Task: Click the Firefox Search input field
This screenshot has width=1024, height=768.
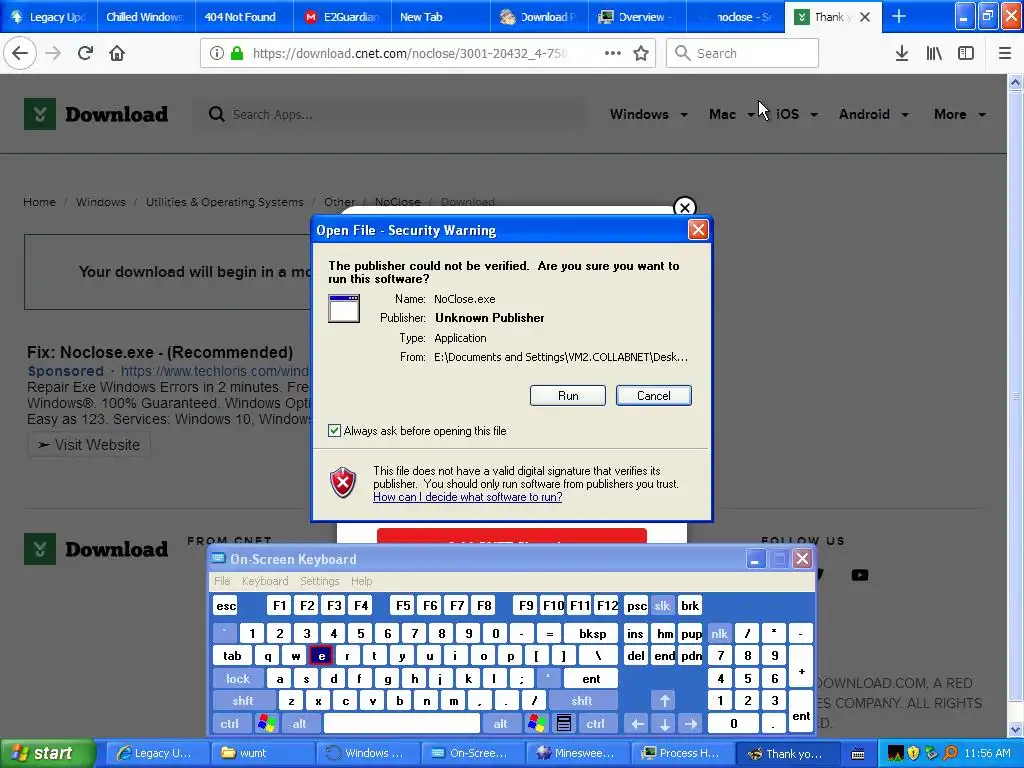Action: pos(742,53)
